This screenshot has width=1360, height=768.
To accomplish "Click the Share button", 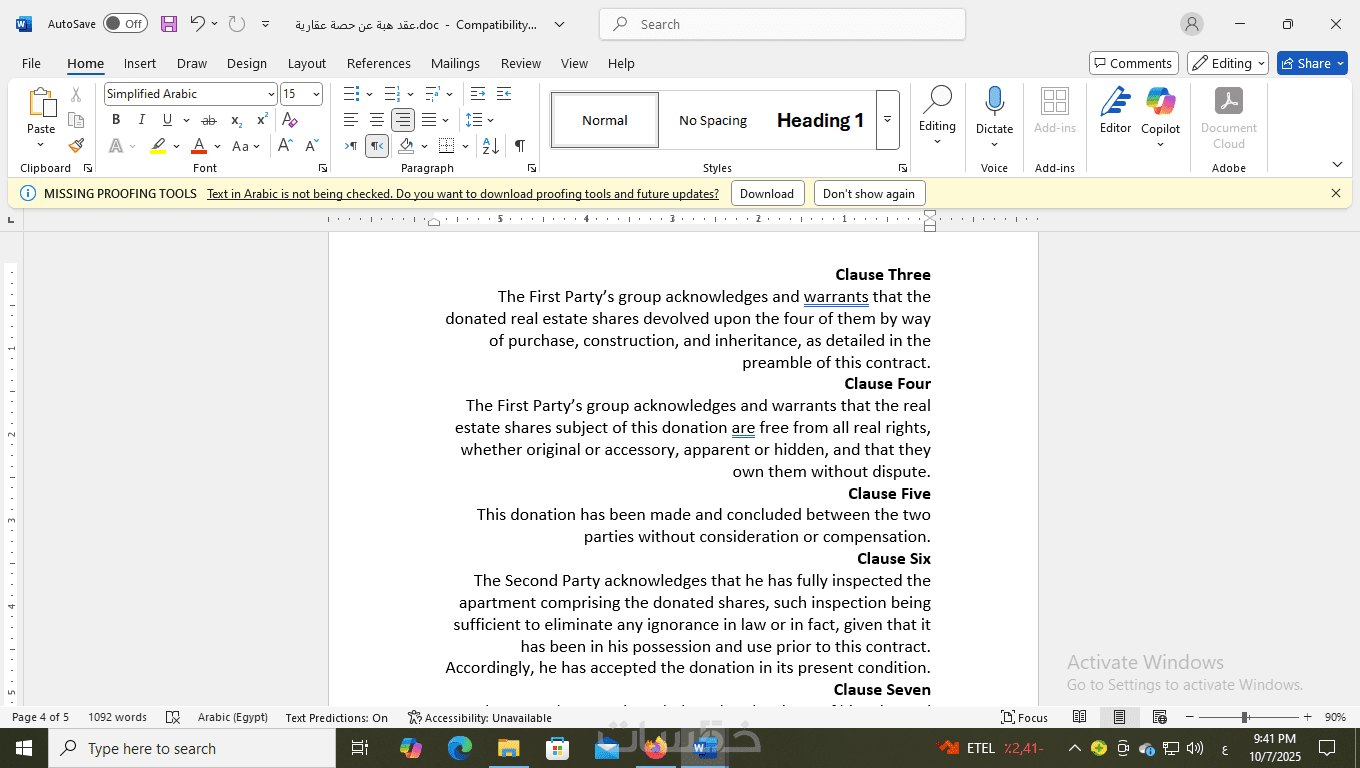I will (x=1312, y=63).
